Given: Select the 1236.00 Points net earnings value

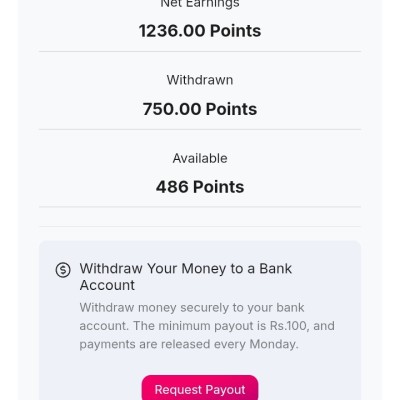Looking at the screenshot, I should coord(200,31).
